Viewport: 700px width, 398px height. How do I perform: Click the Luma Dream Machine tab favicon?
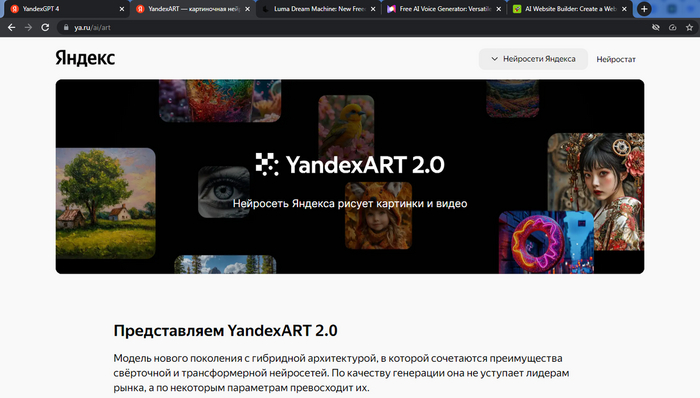pos(266,9)
